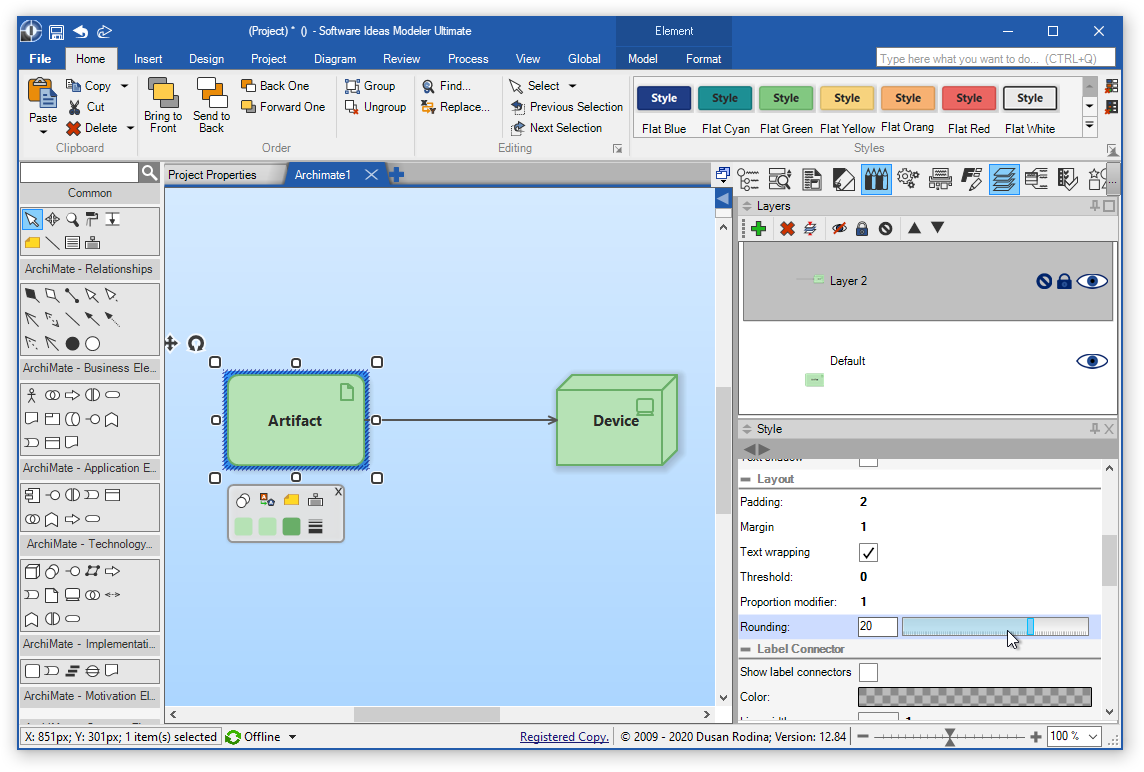Click the Ungroup button

(x=375, y=107)
